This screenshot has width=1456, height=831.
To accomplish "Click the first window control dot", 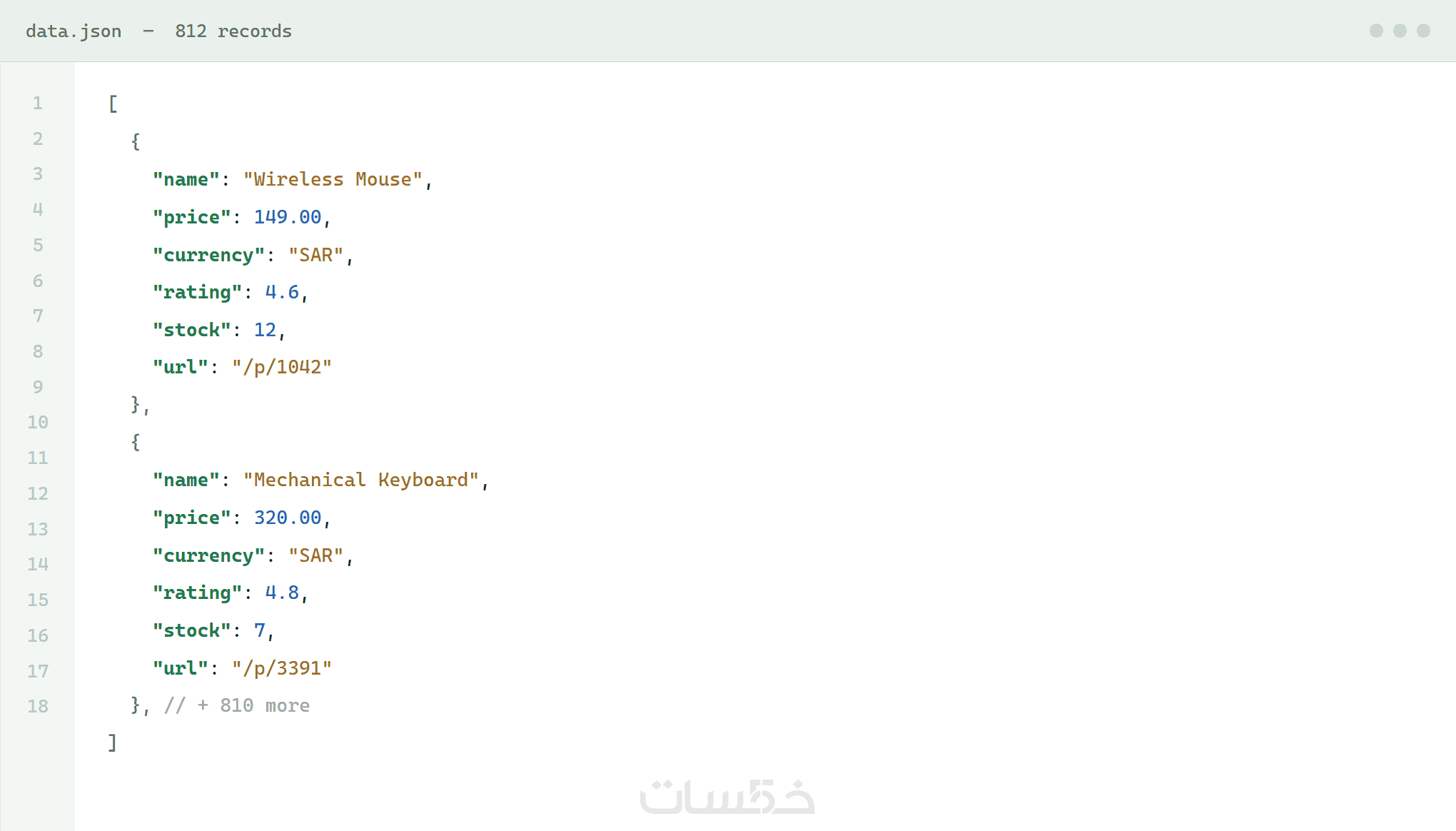I will pos(1376,31).
